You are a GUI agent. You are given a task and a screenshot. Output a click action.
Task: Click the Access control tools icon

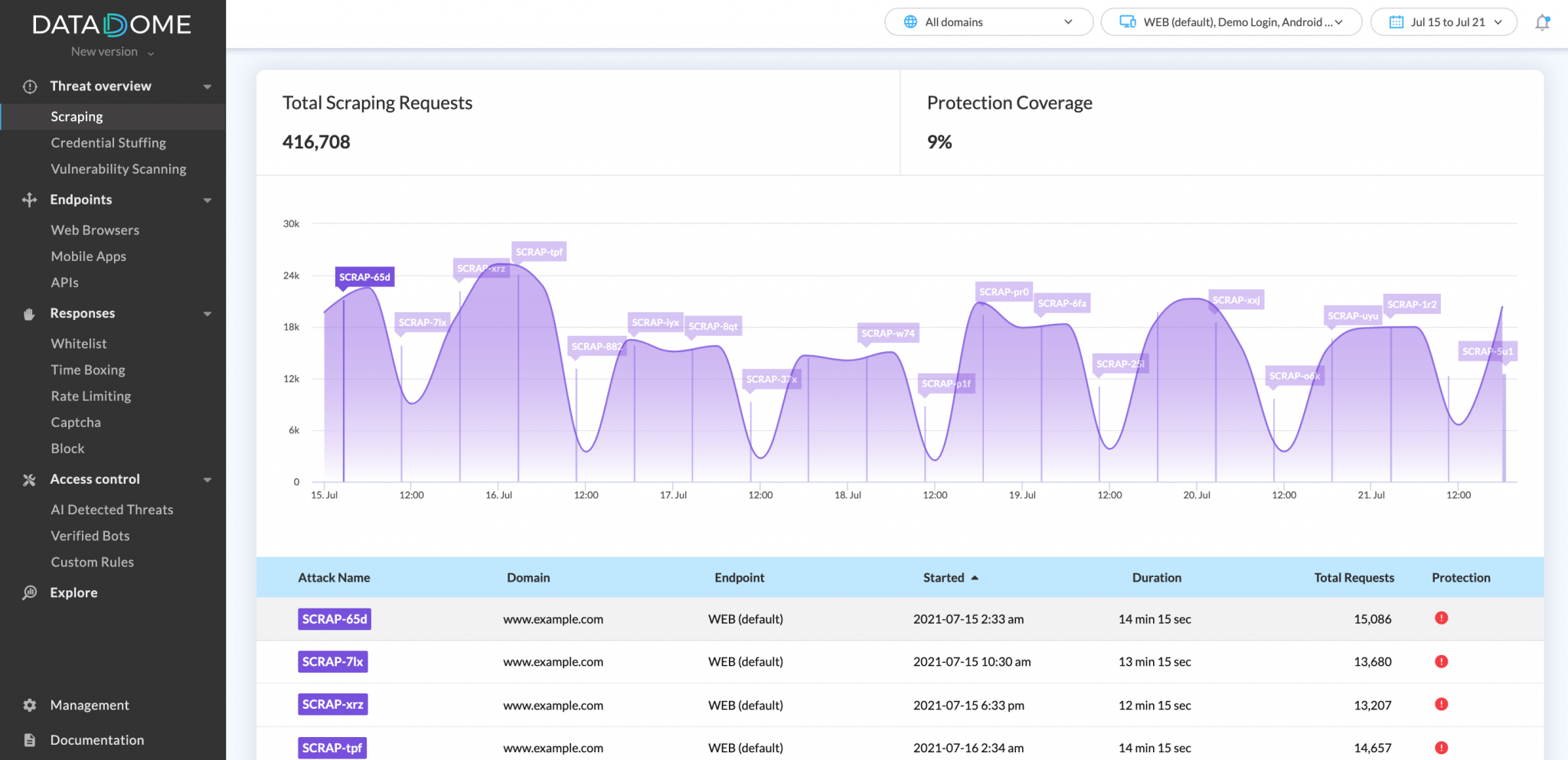click(x=28, y=479)
